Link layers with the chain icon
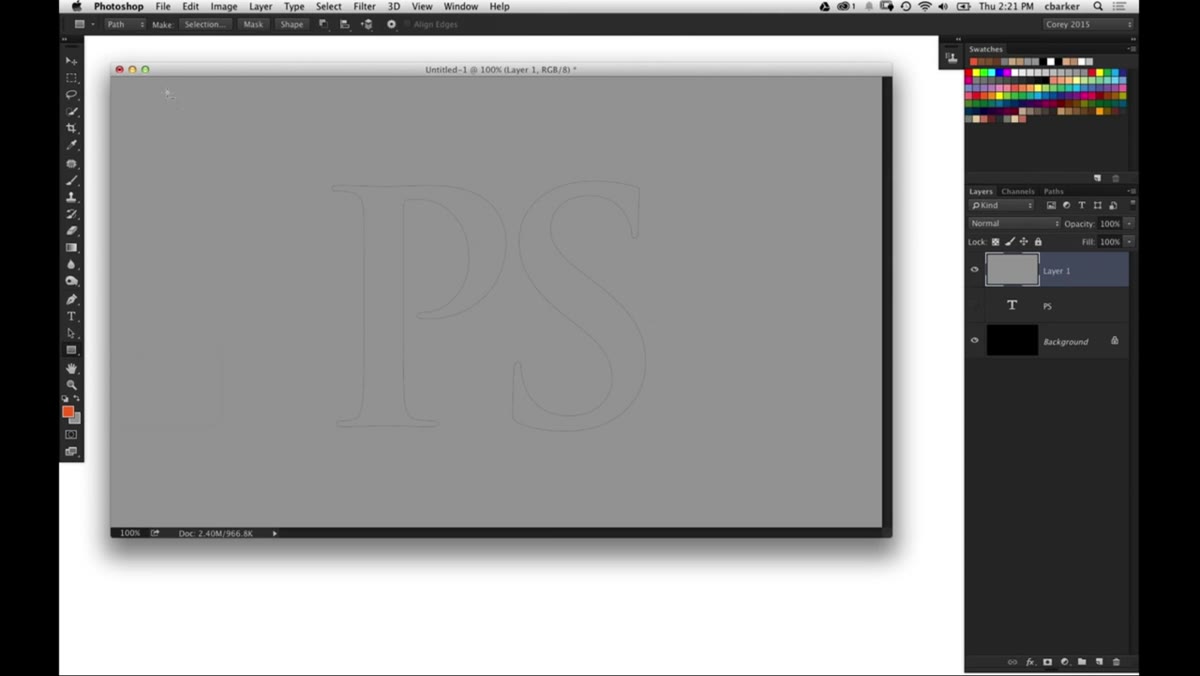The image size is (1200, 676). coord(1012,662)
